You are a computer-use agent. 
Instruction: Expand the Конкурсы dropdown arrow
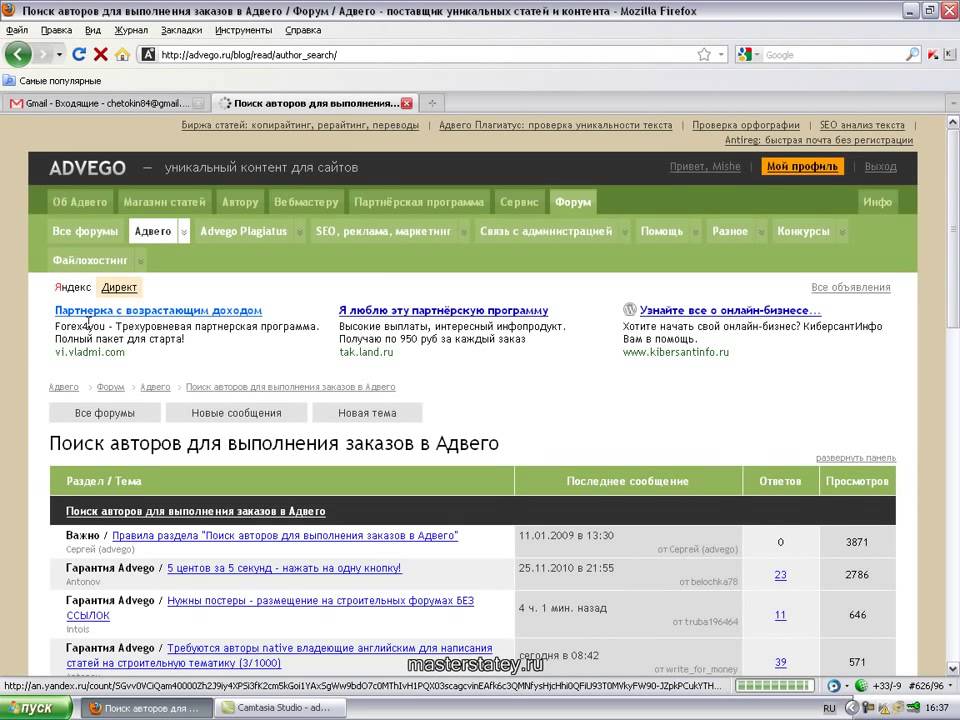tap(842, 231)
